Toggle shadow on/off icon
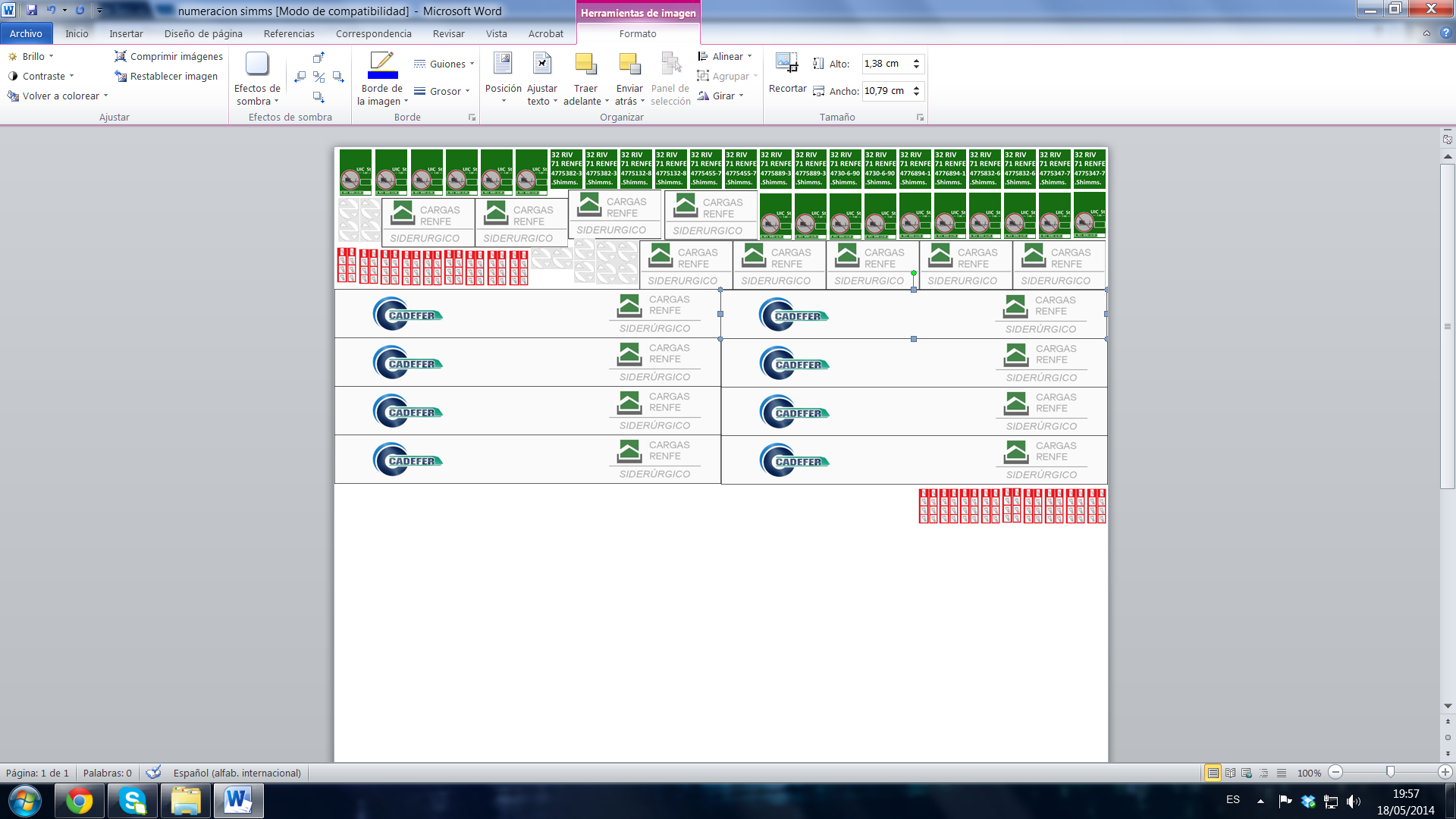 pos(319,77)
